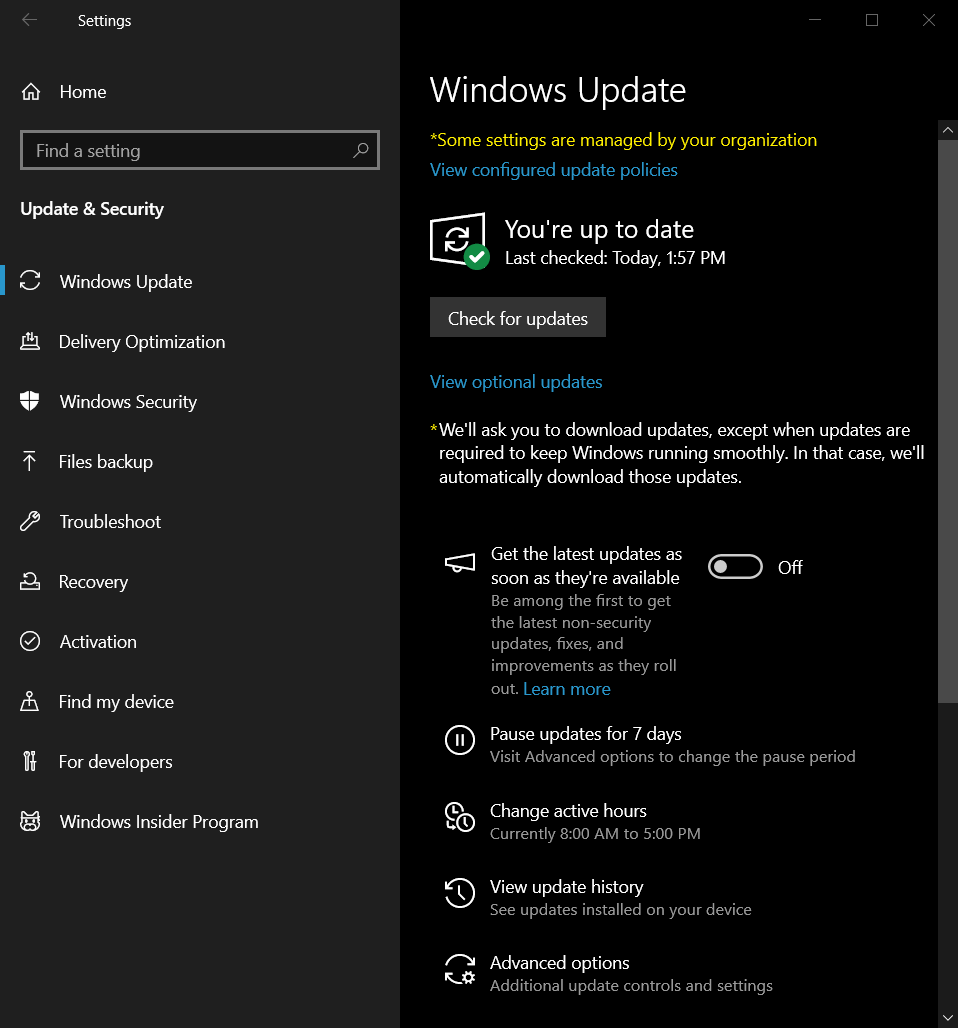Click the scrollbar down arrow
958x1028 pixels.
948,1018
